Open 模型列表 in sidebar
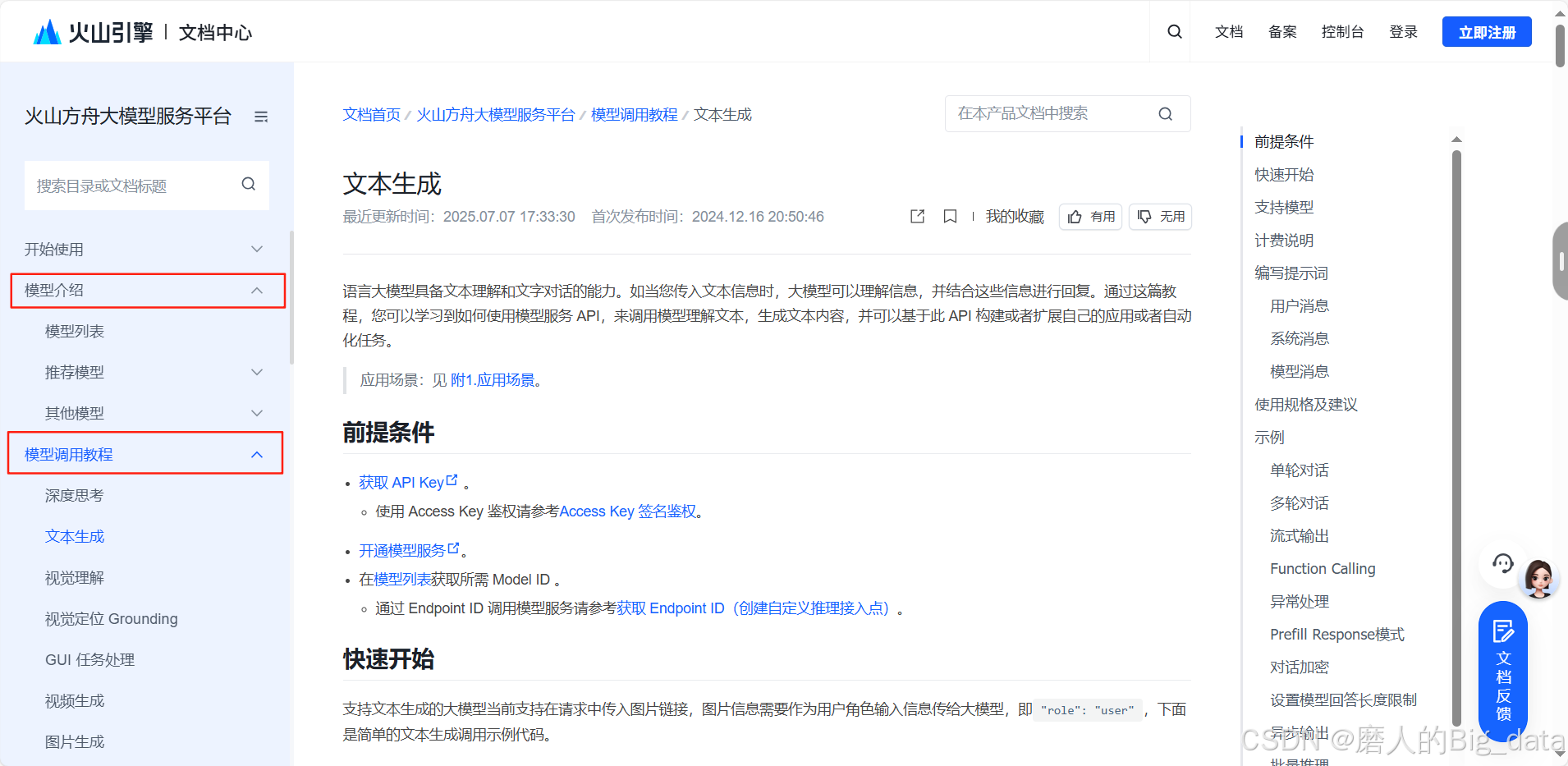This screenshot has width=1568, height=766. (75, 331)
